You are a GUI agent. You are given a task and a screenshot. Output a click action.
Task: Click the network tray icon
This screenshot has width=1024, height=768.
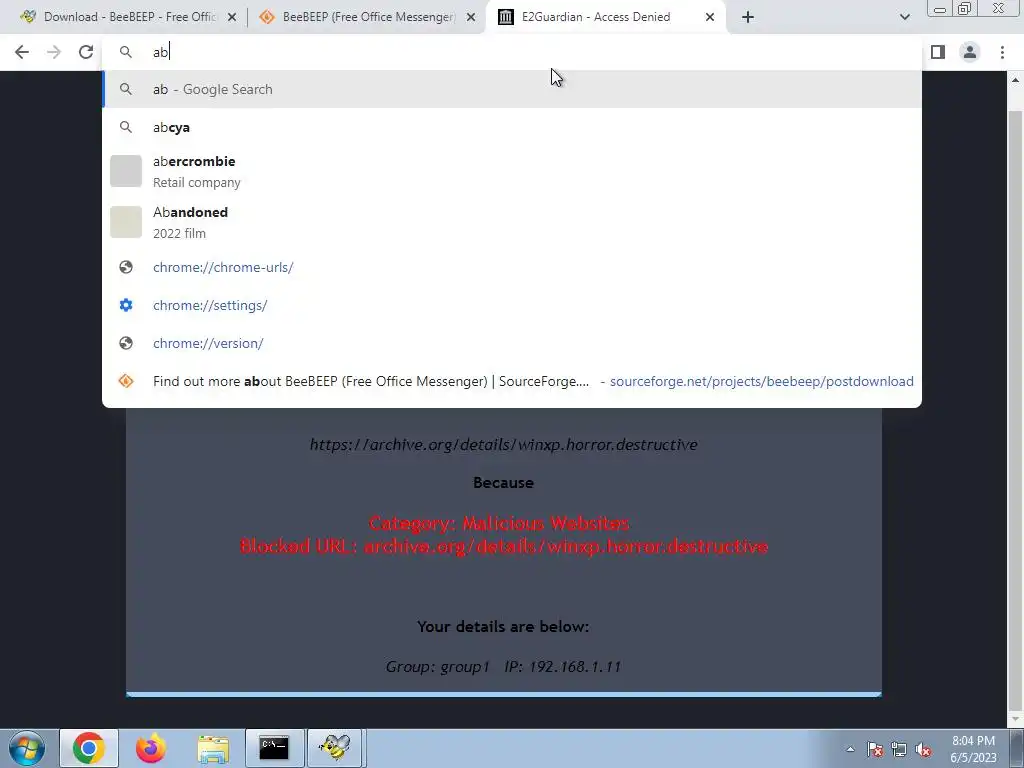pyautogui.click(x=899, y=749)
